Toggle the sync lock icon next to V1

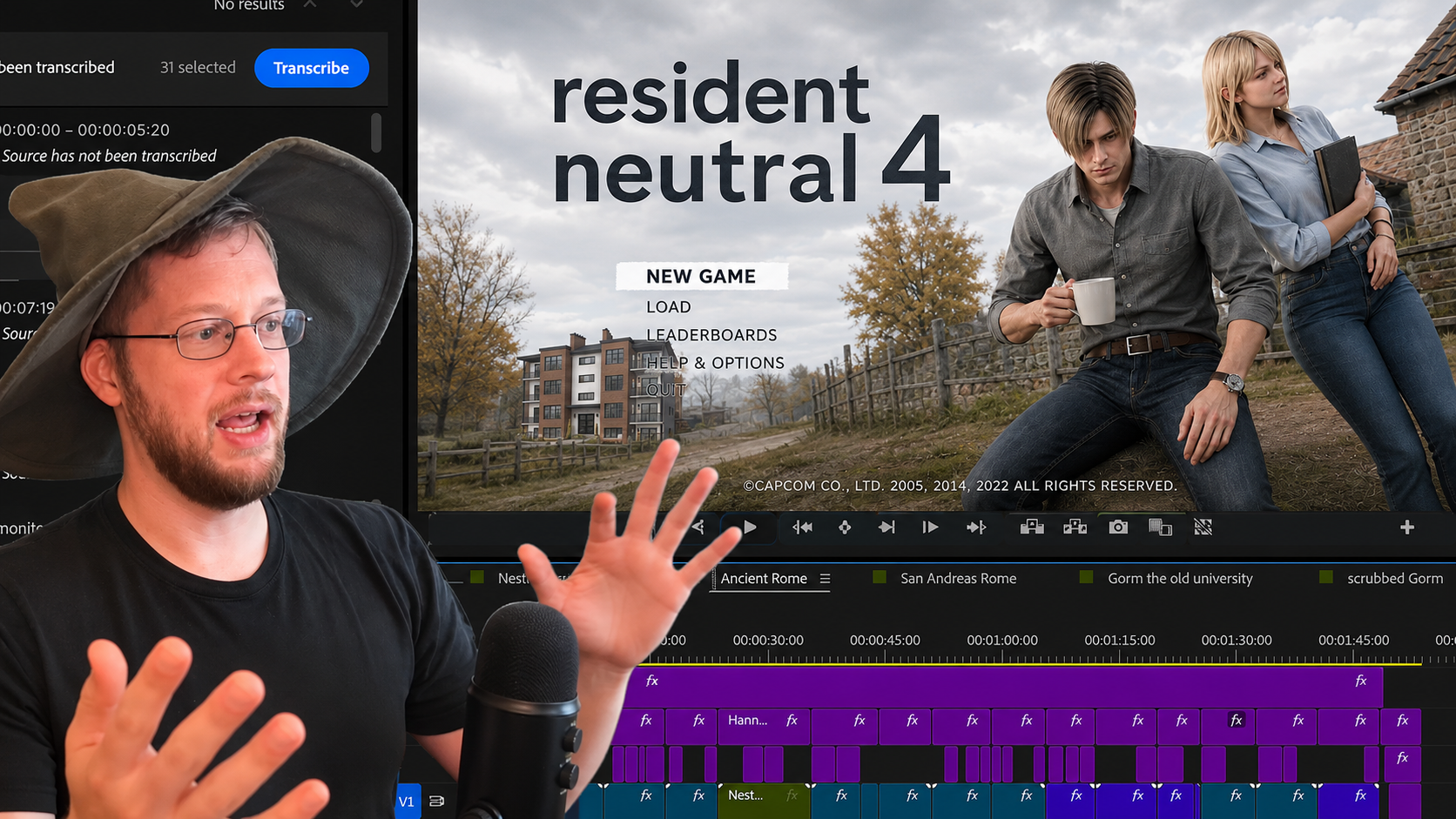click(x=437, y=801)
